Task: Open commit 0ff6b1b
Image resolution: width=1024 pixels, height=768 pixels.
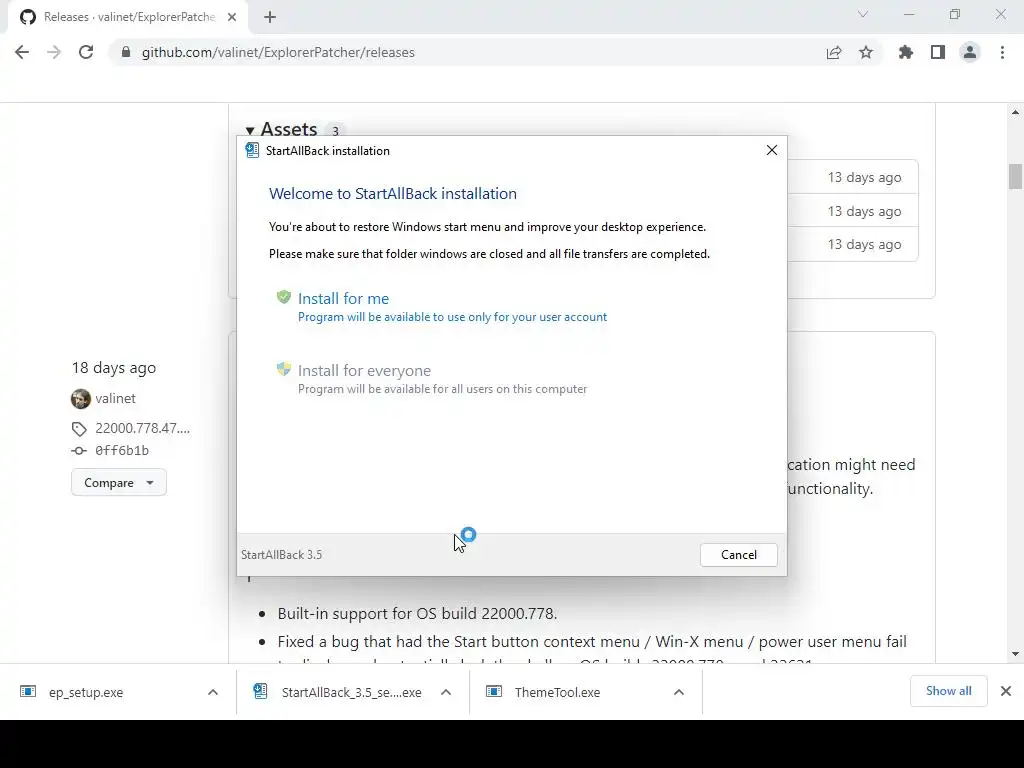Action: coord(122,451)
